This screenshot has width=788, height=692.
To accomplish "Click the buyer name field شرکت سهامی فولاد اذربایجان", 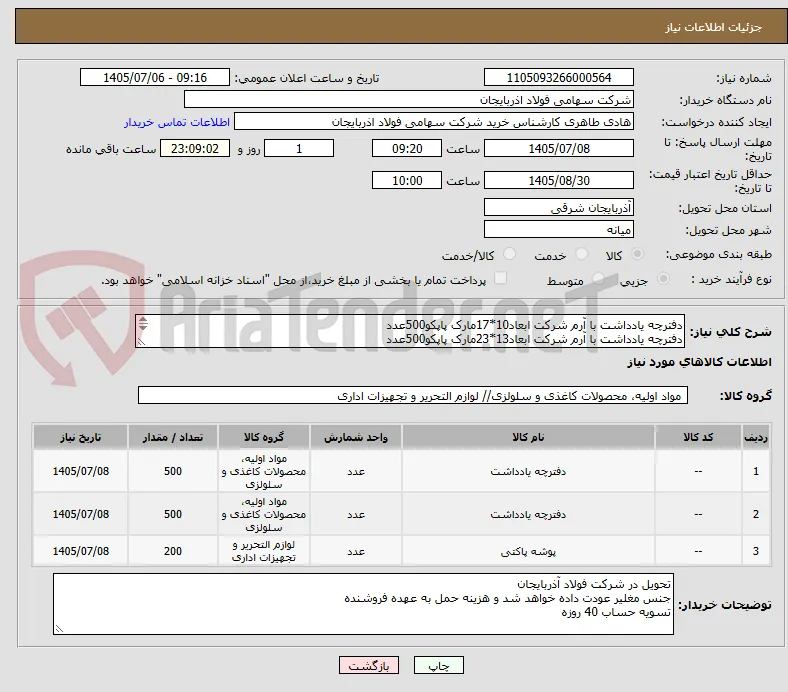I will (x=409, y=100).
